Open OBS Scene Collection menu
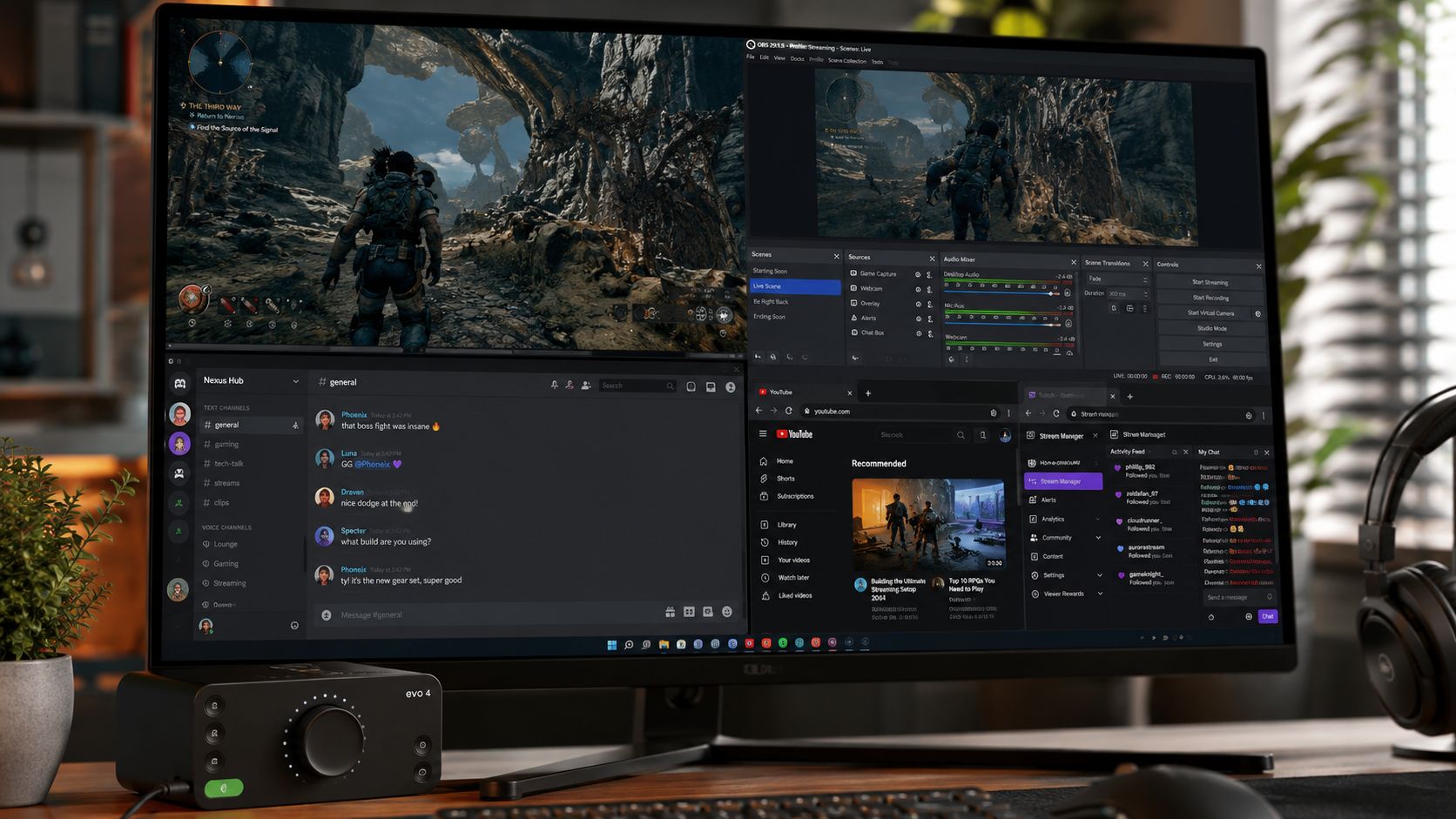The height and width of the screenshot is (819, 1456). coord(846,61)
